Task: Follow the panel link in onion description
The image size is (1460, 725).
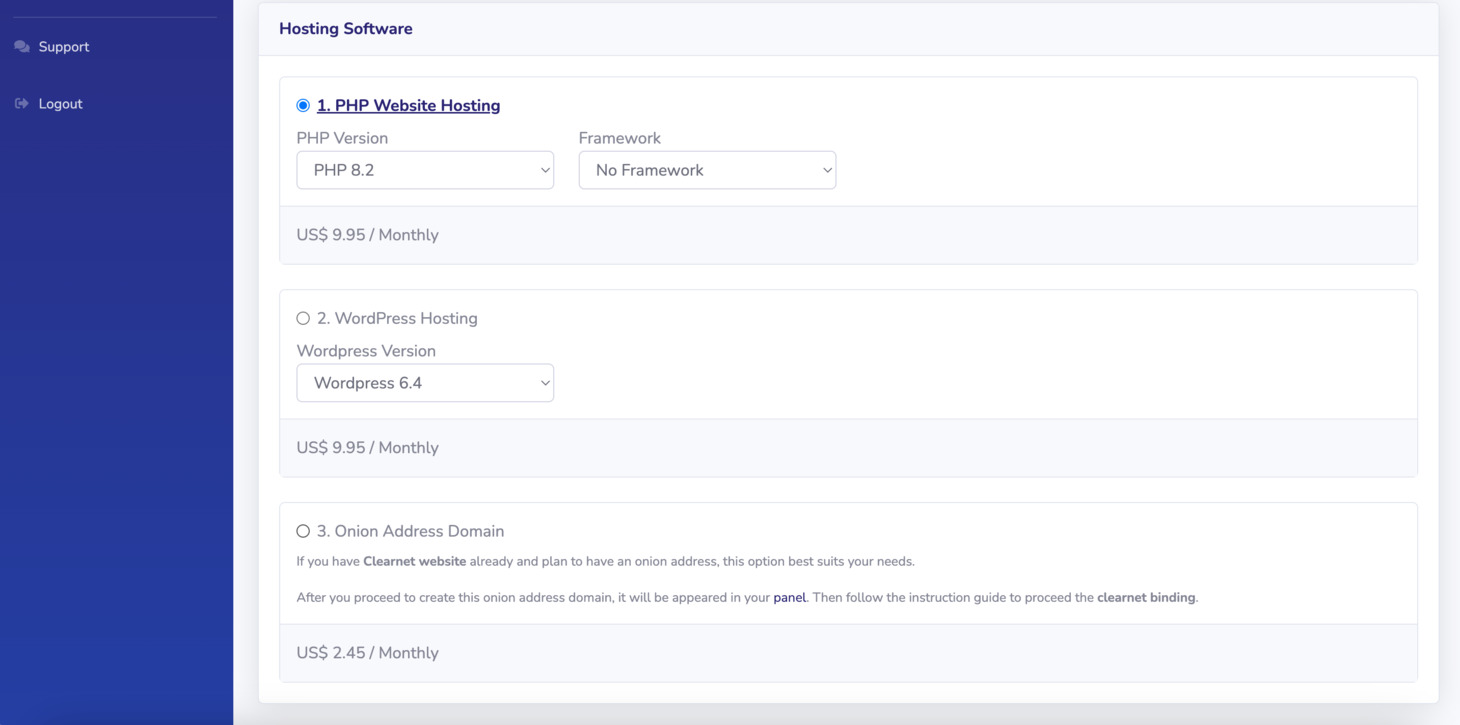Action: 790,597
